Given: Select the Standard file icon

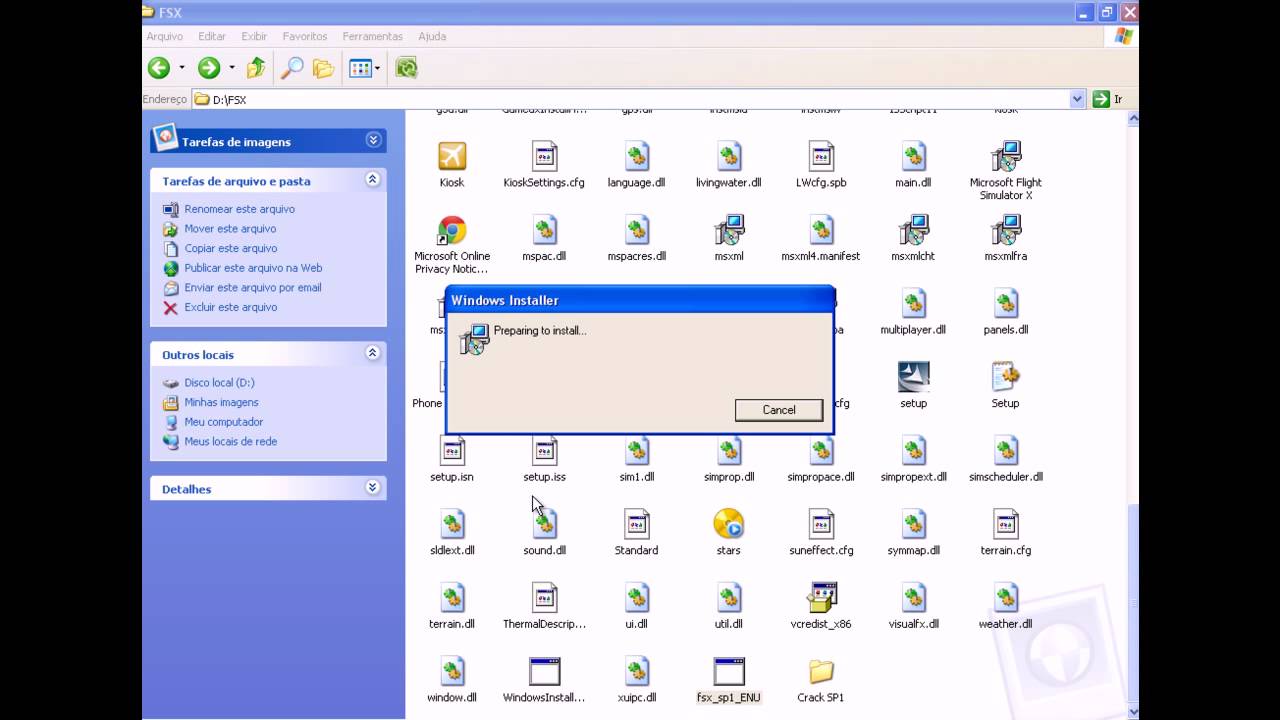Looking at the screenshot, I should pyautogui.click(x=637, y=524).
